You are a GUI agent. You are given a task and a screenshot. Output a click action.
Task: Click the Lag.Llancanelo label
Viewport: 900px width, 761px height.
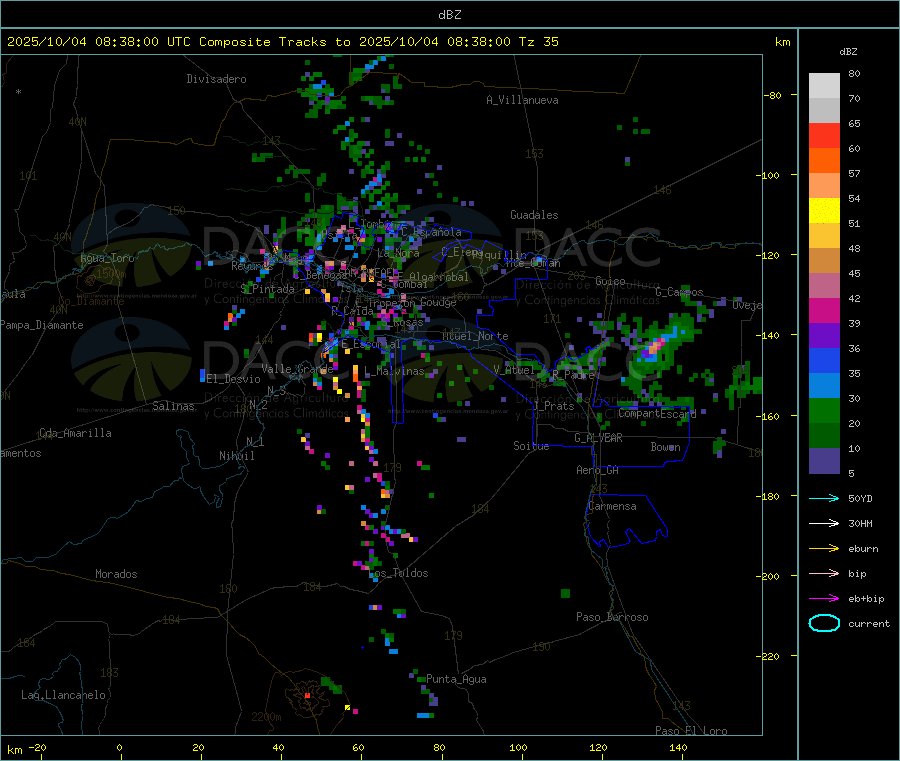(x=63, y=695)
